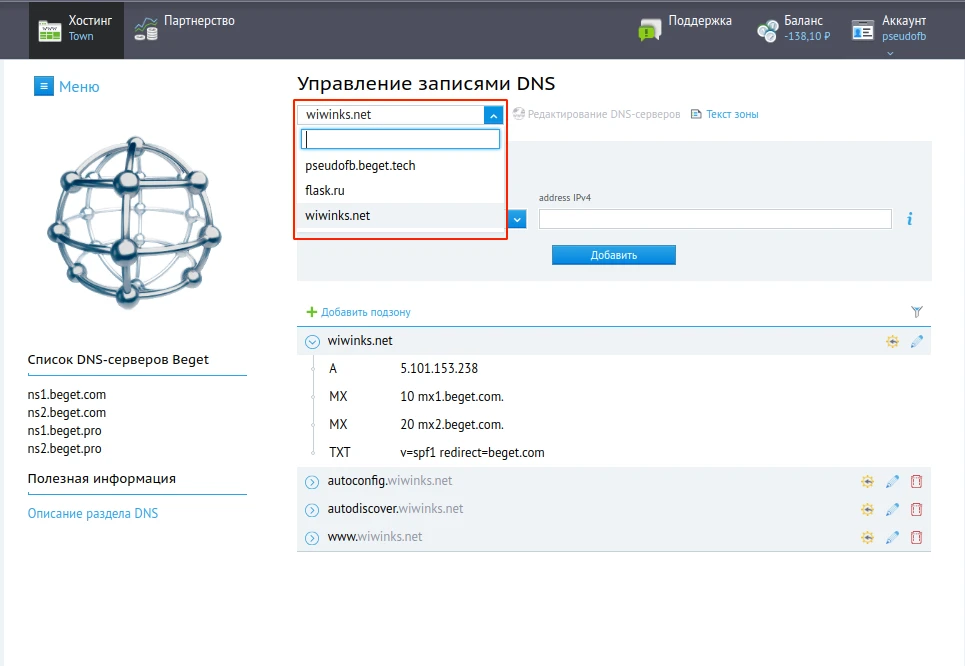Click the blue info icon beside the IPv4 field
The image size is (965, 666).
(909, 219)
